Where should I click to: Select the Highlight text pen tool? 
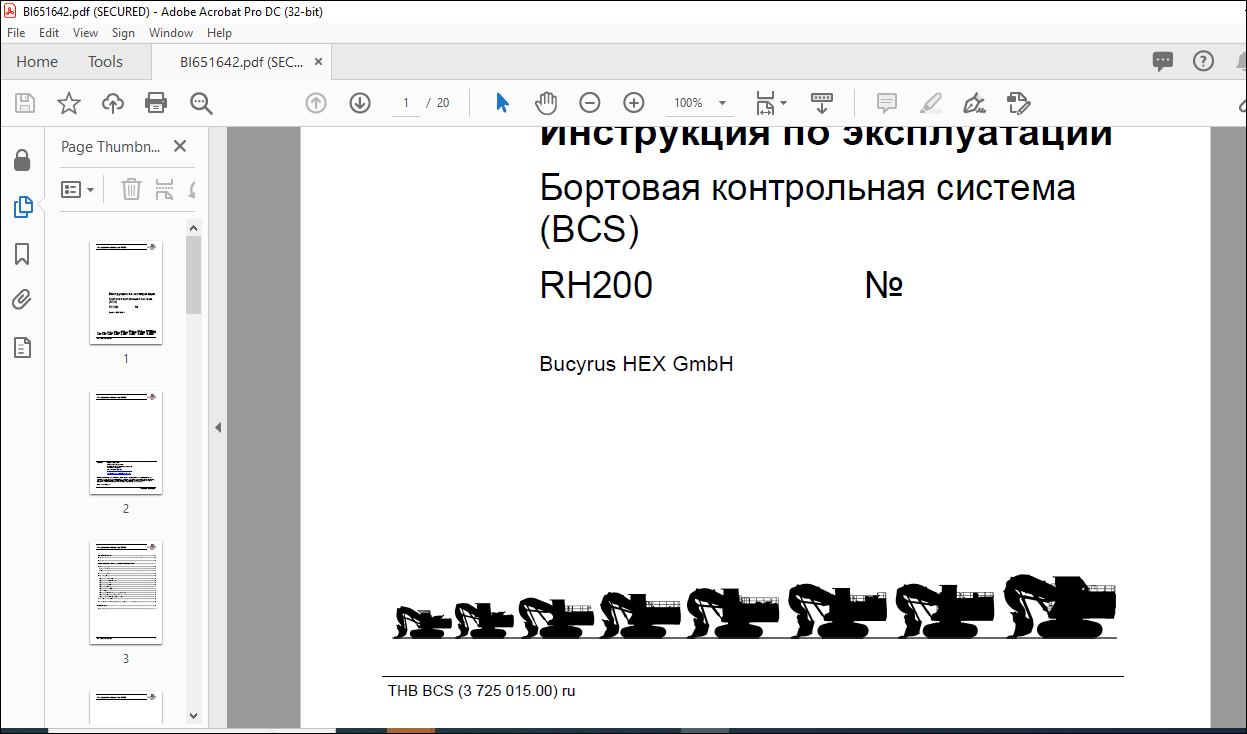(x=930, y=103)
